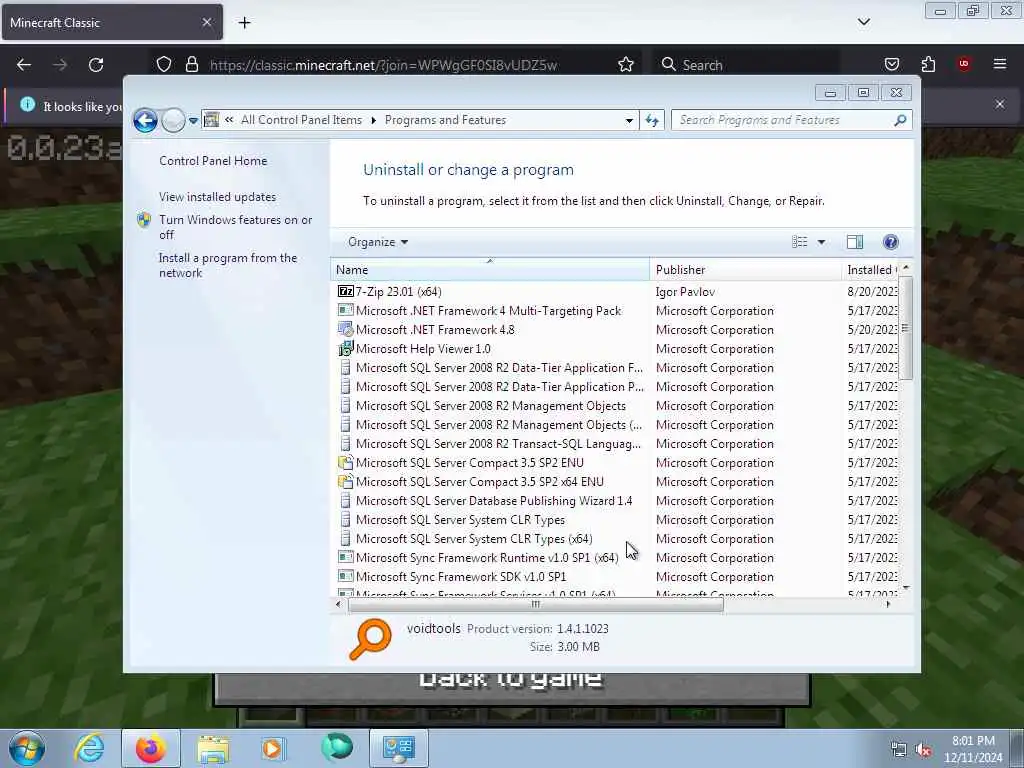The image size is (1024, 768).
Task: Select Microsoft SQL Server System CLR Types (x64)
Action: point(474,539)
